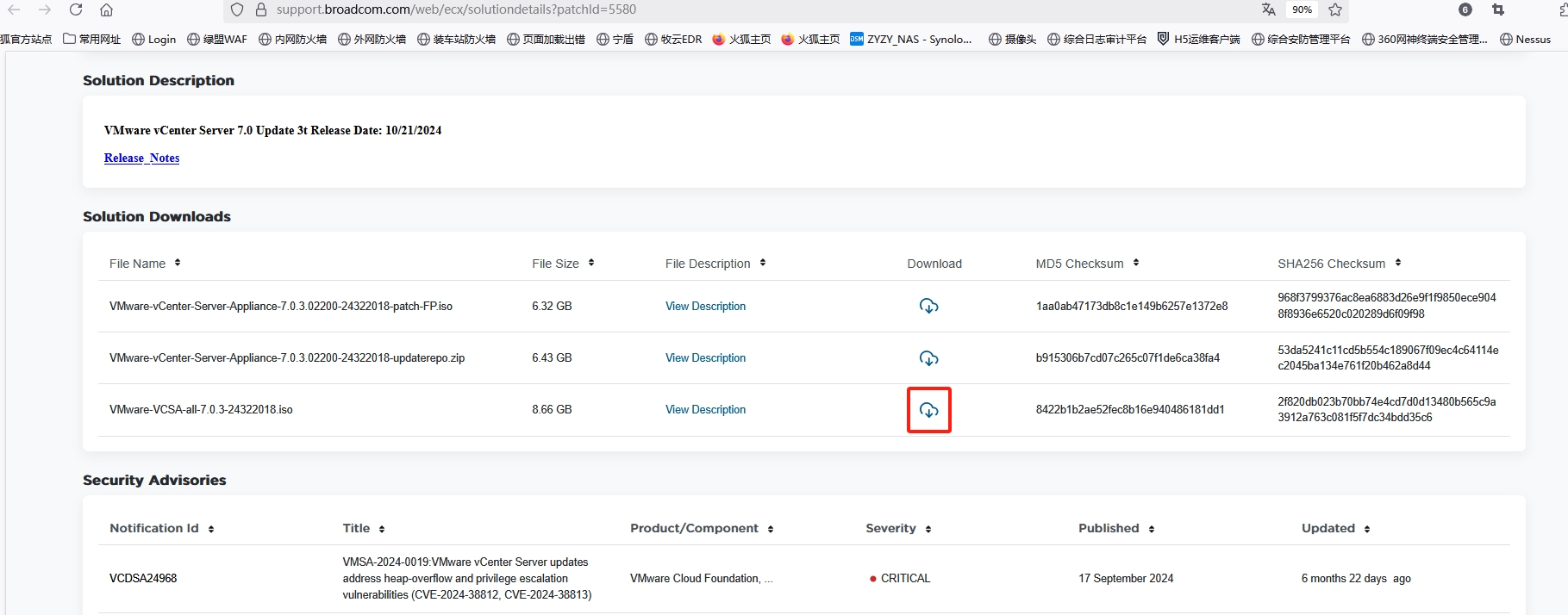Image resolution: width=1568 pixels, height=615 pixels.
Task: Sort advisories by Notification Id
Action: [211, 529]
